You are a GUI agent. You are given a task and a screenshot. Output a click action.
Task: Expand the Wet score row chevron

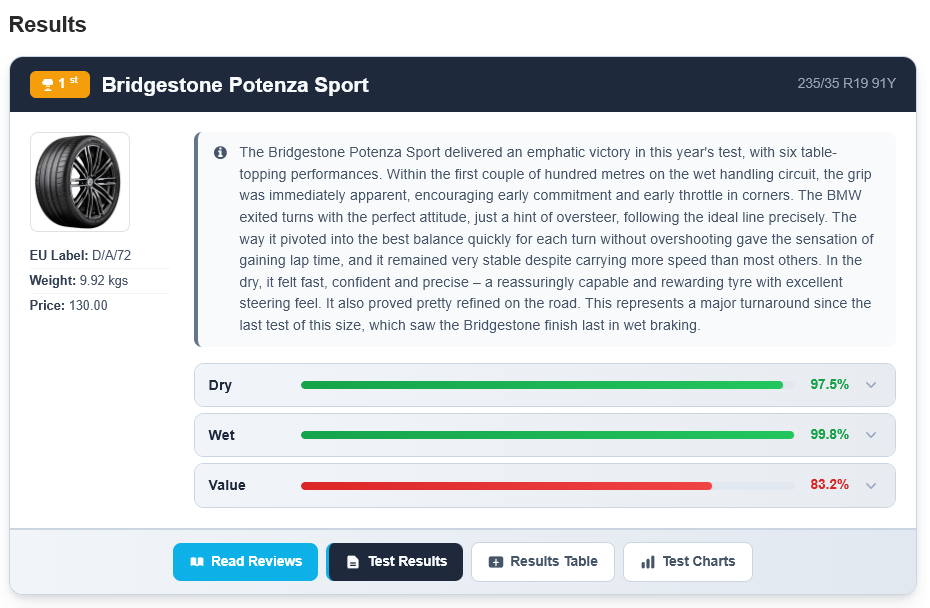pyautogui.click(x=870, y=435)
